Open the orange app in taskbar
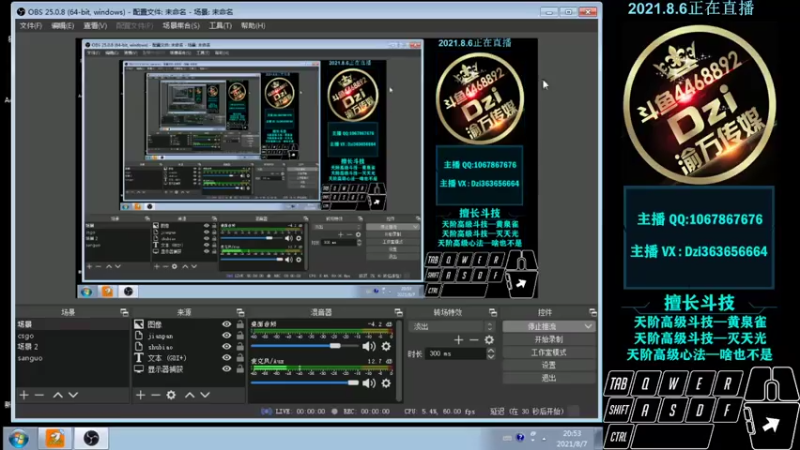The image size is (800, 450). click(x=55, y=439)
